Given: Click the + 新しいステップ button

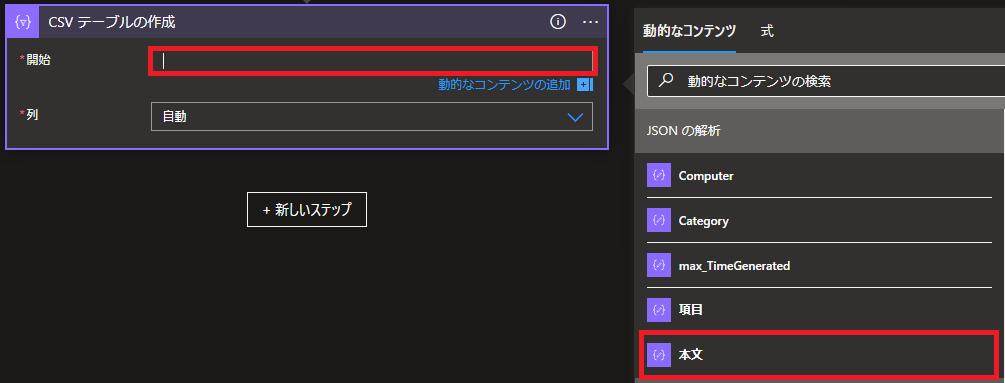Looking at the screenshot, I should (x=307, y=209).
